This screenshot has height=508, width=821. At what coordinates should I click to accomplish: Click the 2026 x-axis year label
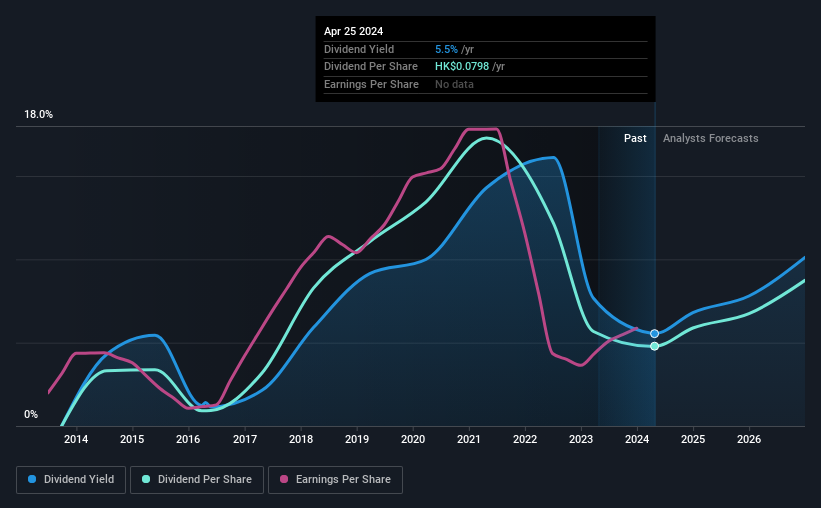(749, 439)
